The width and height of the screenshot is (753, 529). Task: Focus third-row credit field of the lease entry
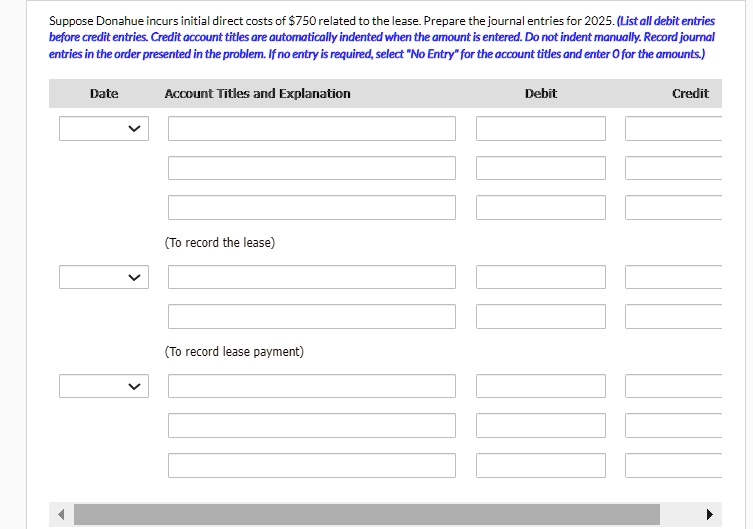pyautogui.click(x=674, y=207)
